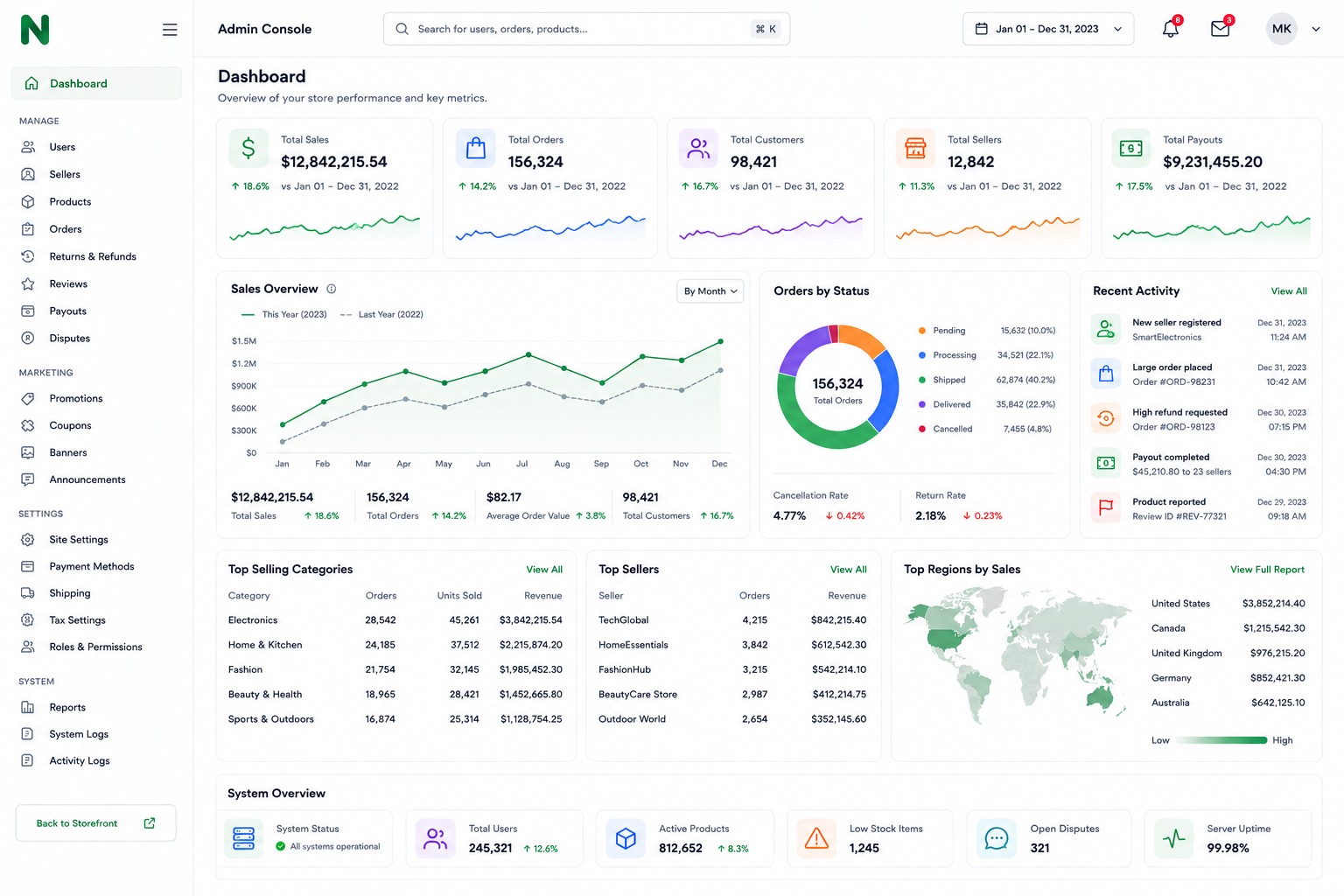Viewport: 1344px width, 896px height.
Task: Click the Back to Storefront button
Action: pyautogui.click(x=96, y=823)
